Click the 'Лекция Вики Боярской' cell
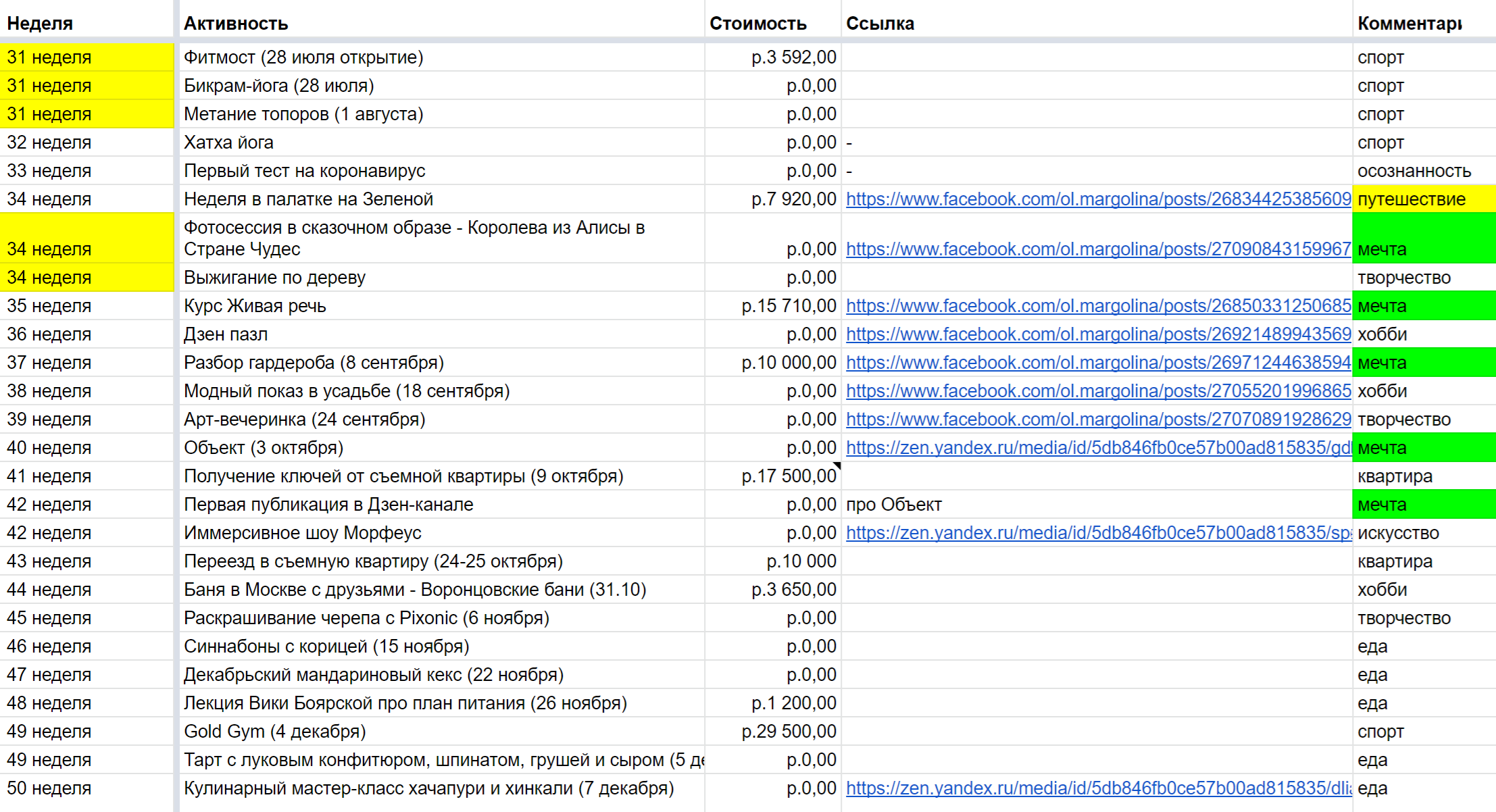 coord(442,703)
